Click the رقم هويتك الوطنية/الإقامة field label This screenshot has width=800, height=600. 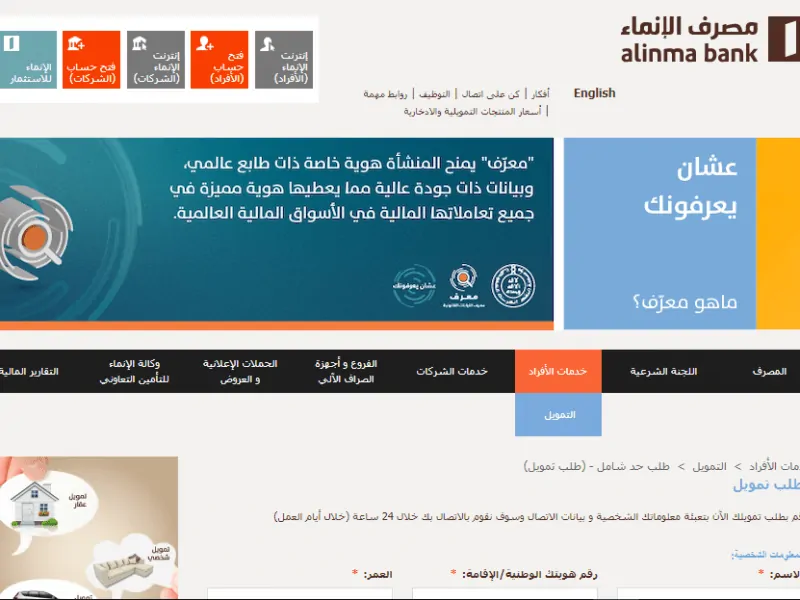coord(530,574)
